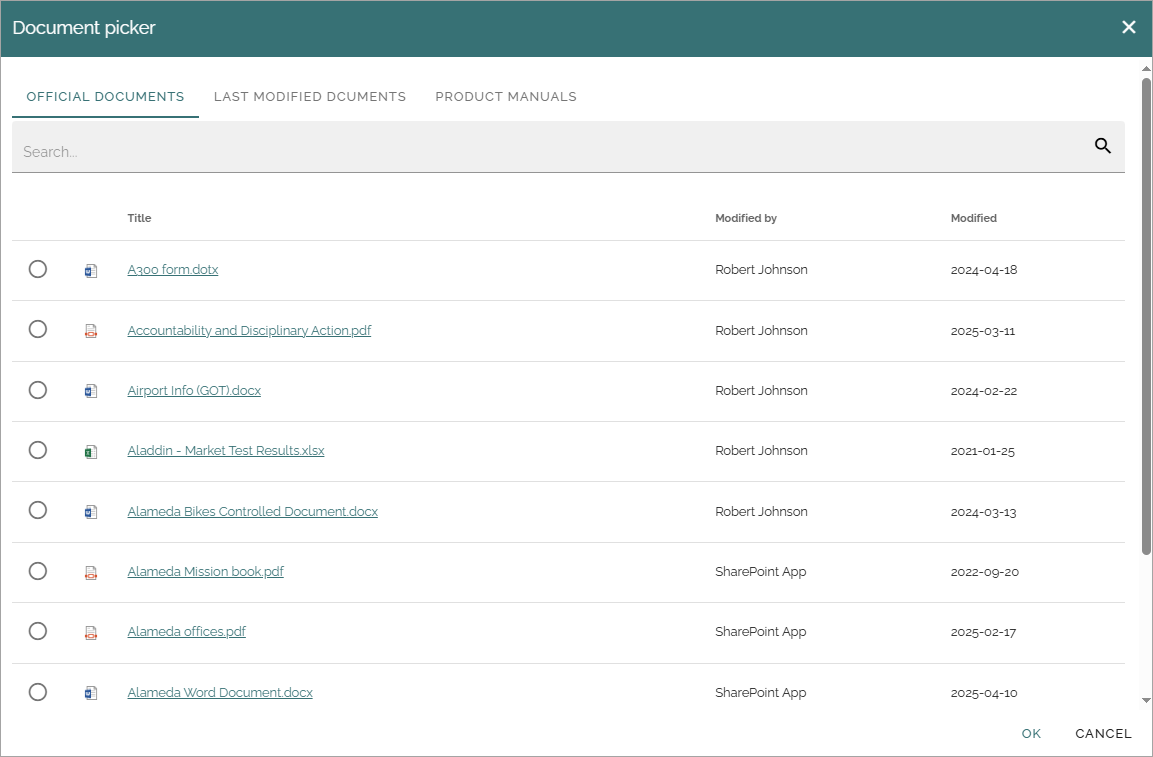Open A300 form.dotx link
Image resolution: width=1153 pixels, height=757 pixels.
tap(173, 270)
